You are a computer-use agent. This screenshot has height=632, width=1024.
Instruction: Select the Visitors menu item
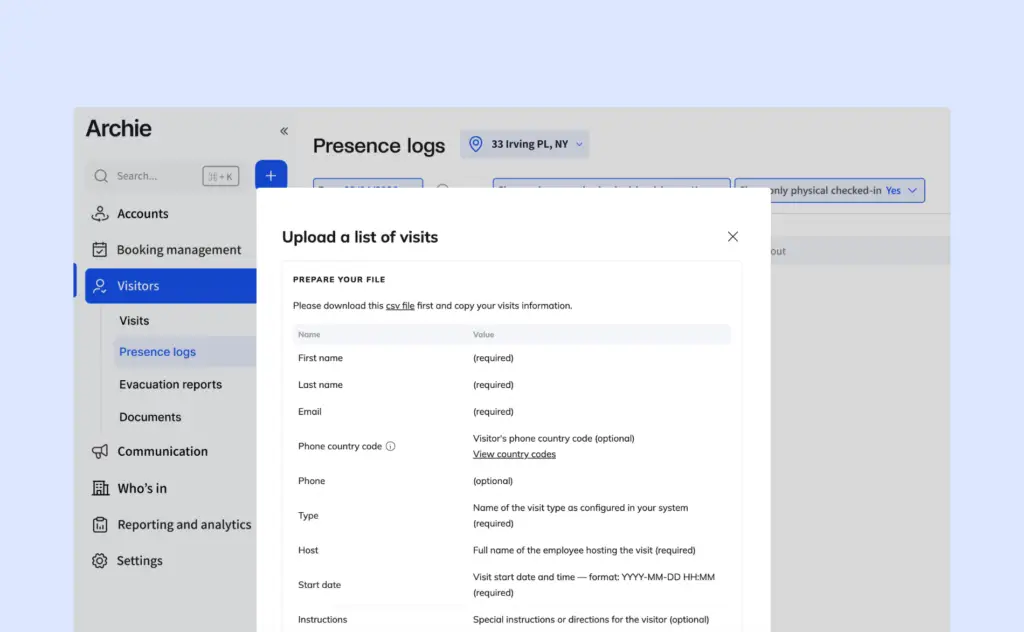tap(170, 286)
